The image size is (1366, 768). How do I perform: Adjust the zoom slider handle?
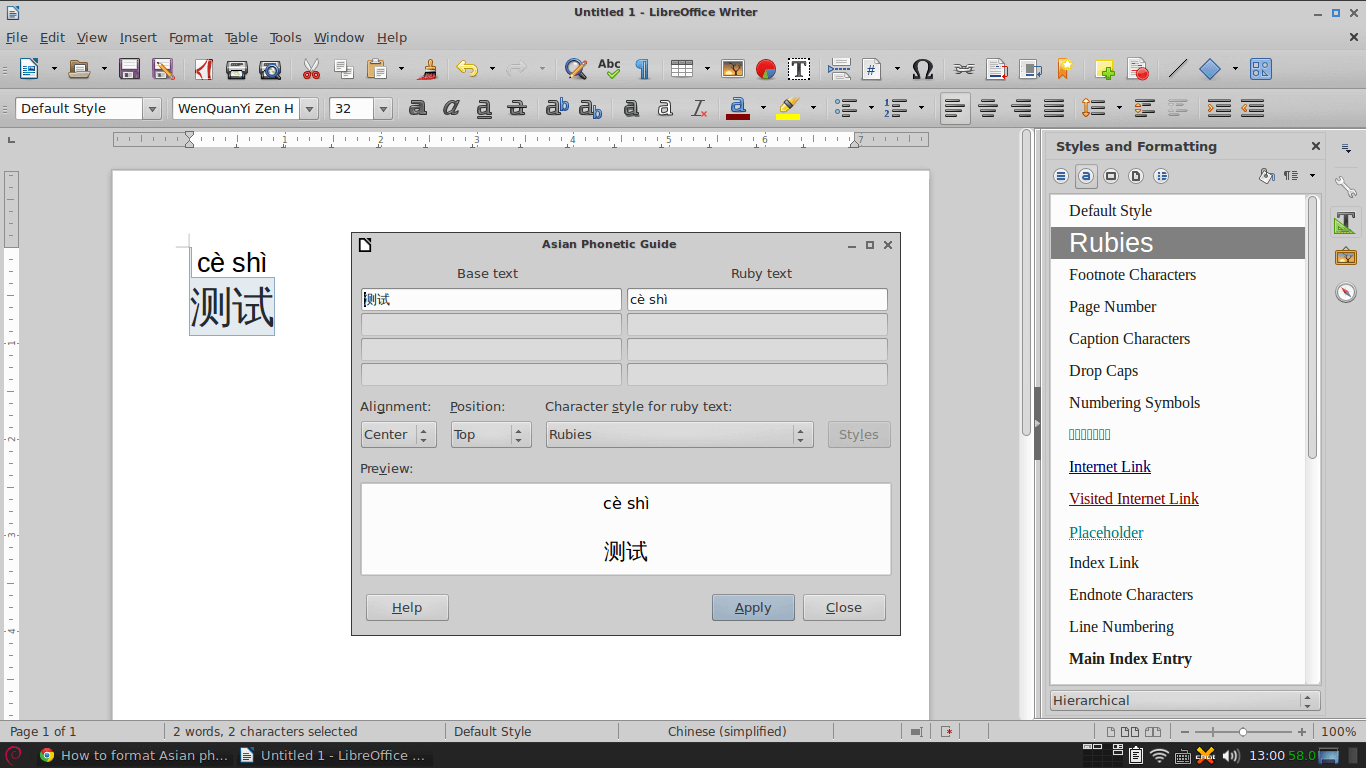pyautogui.click(x=1243, y=732)
